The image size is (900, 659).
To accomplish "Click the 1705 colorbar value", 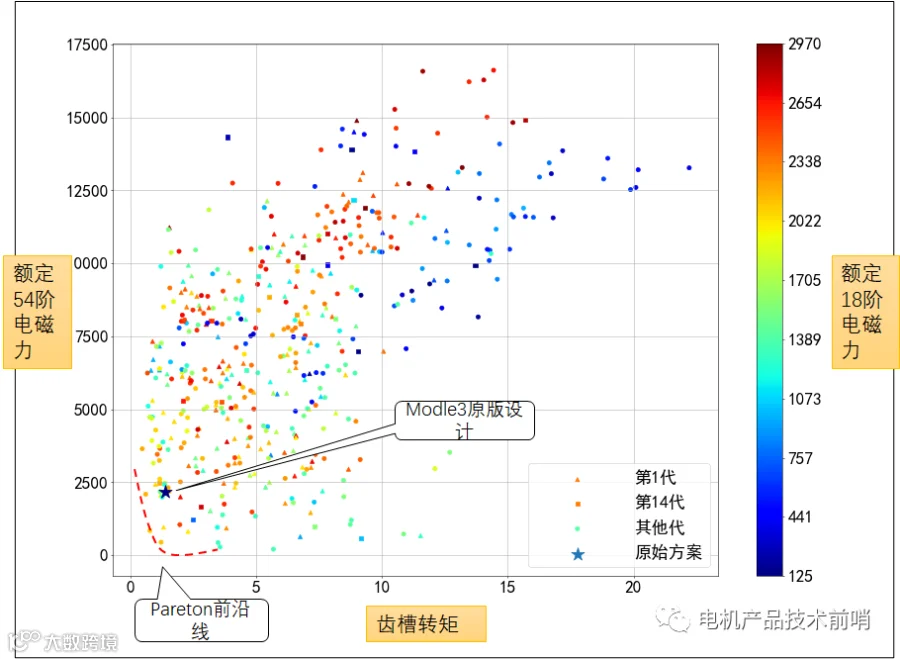I will [804, 280].
